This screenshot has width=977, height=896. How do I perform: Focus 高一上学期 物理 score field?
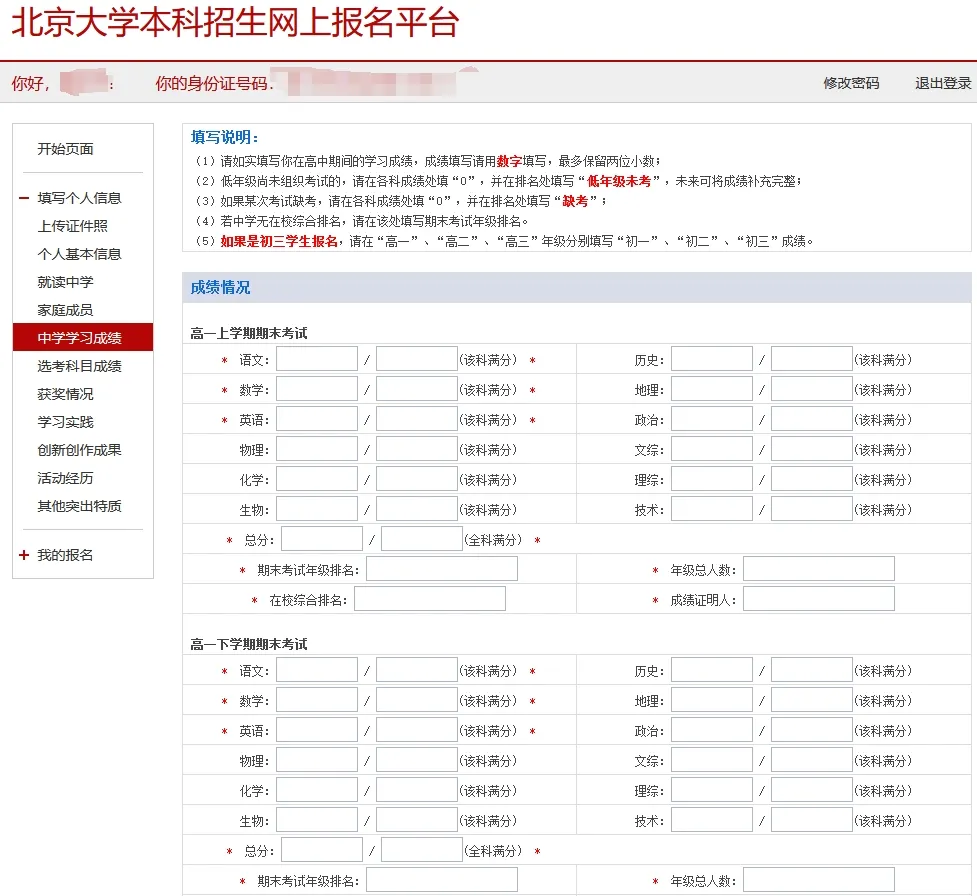tap(317, 449)
